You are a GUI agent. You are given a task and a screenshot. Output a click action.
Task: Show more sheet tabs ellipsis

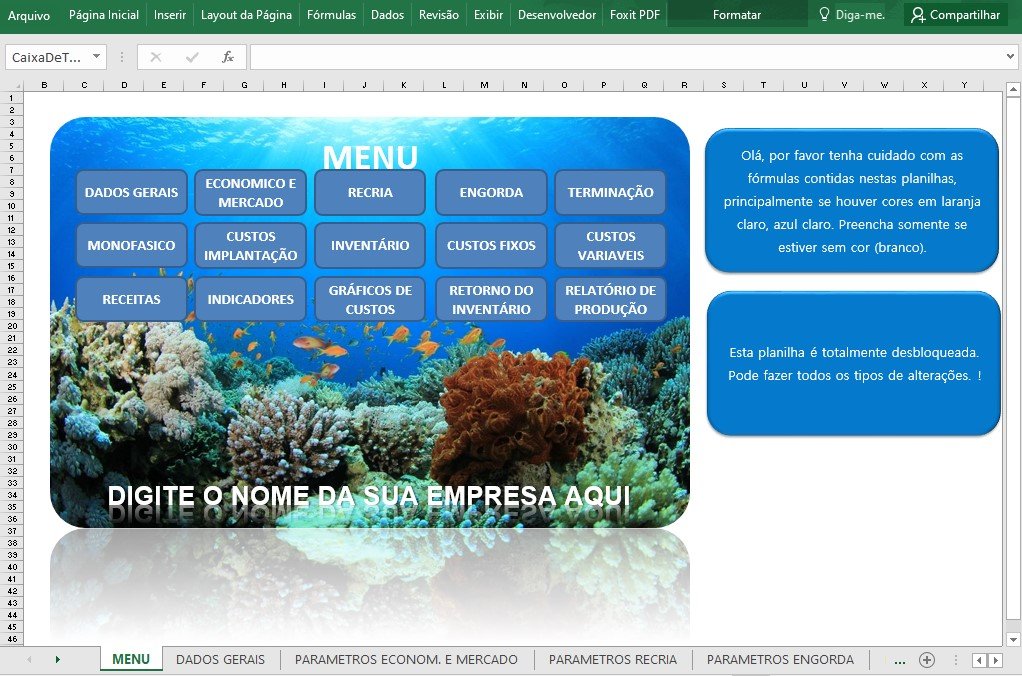point(899,660)
